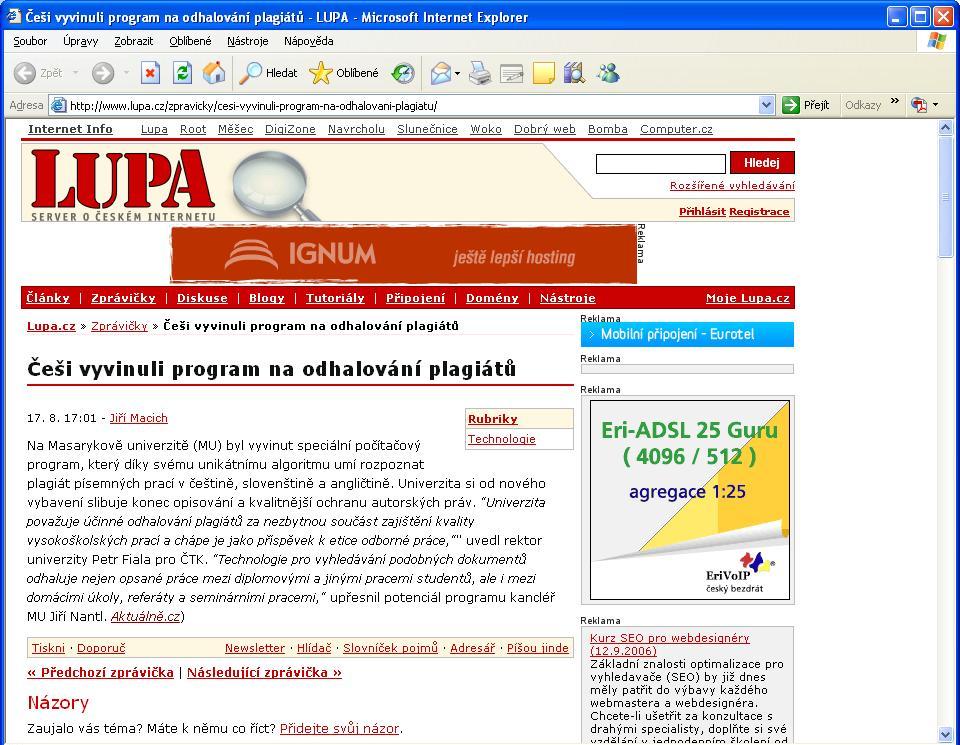The height and width of the screenshot is (745, 960).
Task: Click the LUPA search input field
Action: (x=661, y=163)
